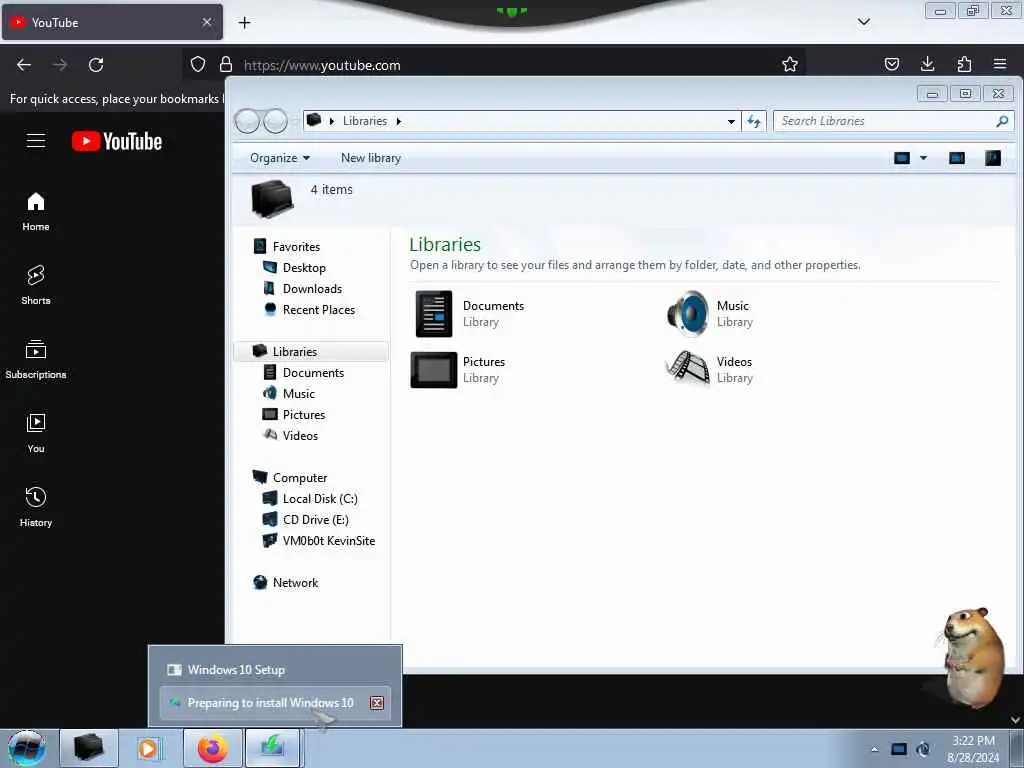Select Computer in navigation pane
The image size is (1024, 768).
300,477
